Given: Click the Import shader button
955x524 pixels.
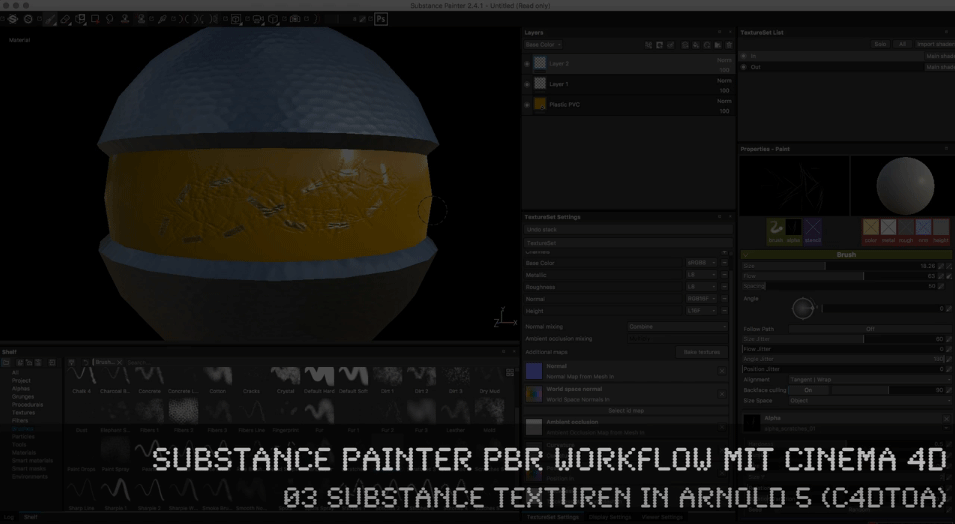Looking at the screenshot, I should [934, 44].
